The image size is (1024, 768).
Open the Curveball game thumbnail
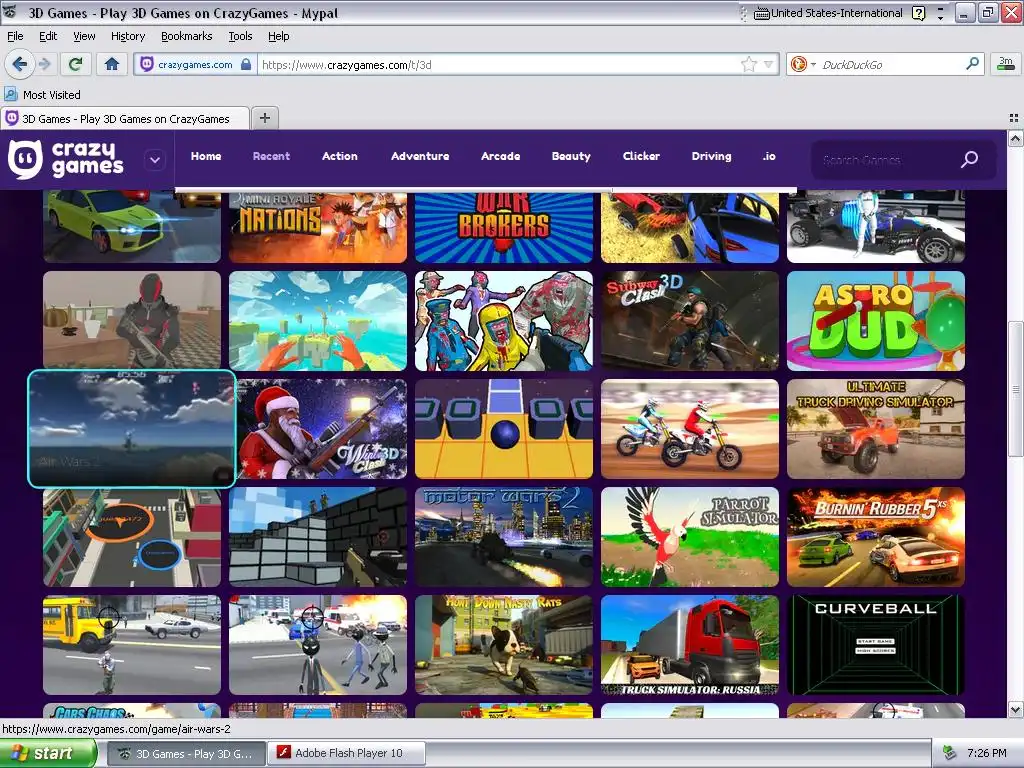[x=876, y=645]
